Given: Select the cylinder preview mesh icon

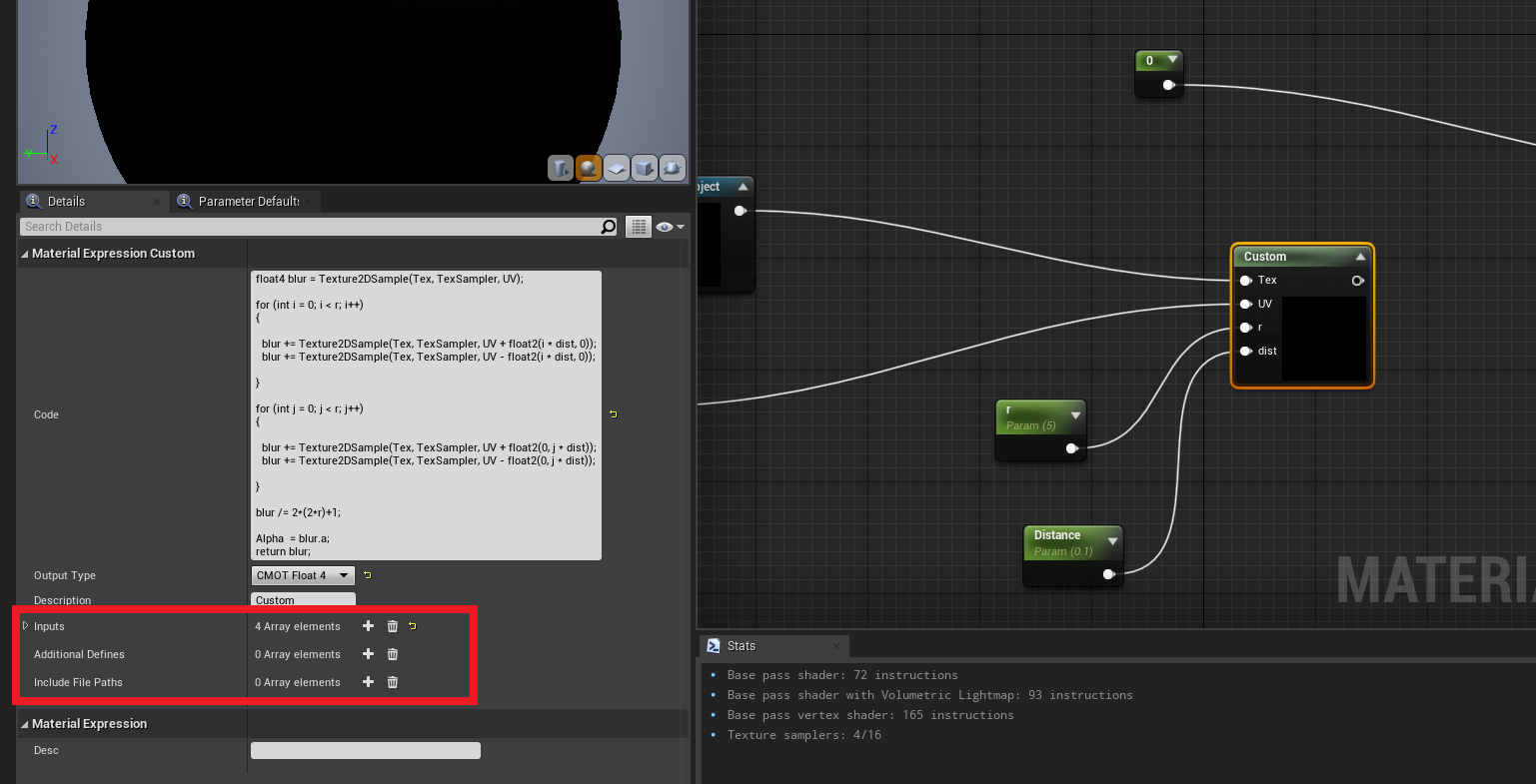Looking at the screenshot, I should click(x=560, y=168).
